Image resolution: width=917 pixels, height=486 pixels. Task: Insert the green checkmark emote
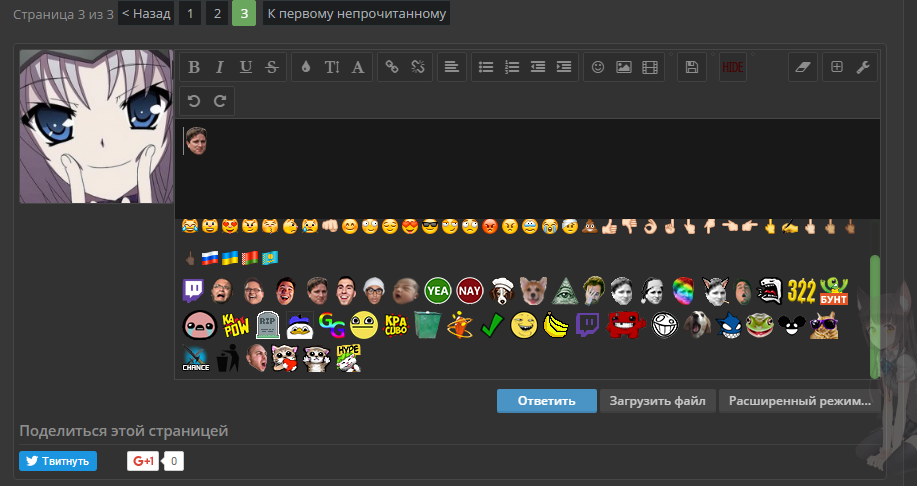click(492, 325)
